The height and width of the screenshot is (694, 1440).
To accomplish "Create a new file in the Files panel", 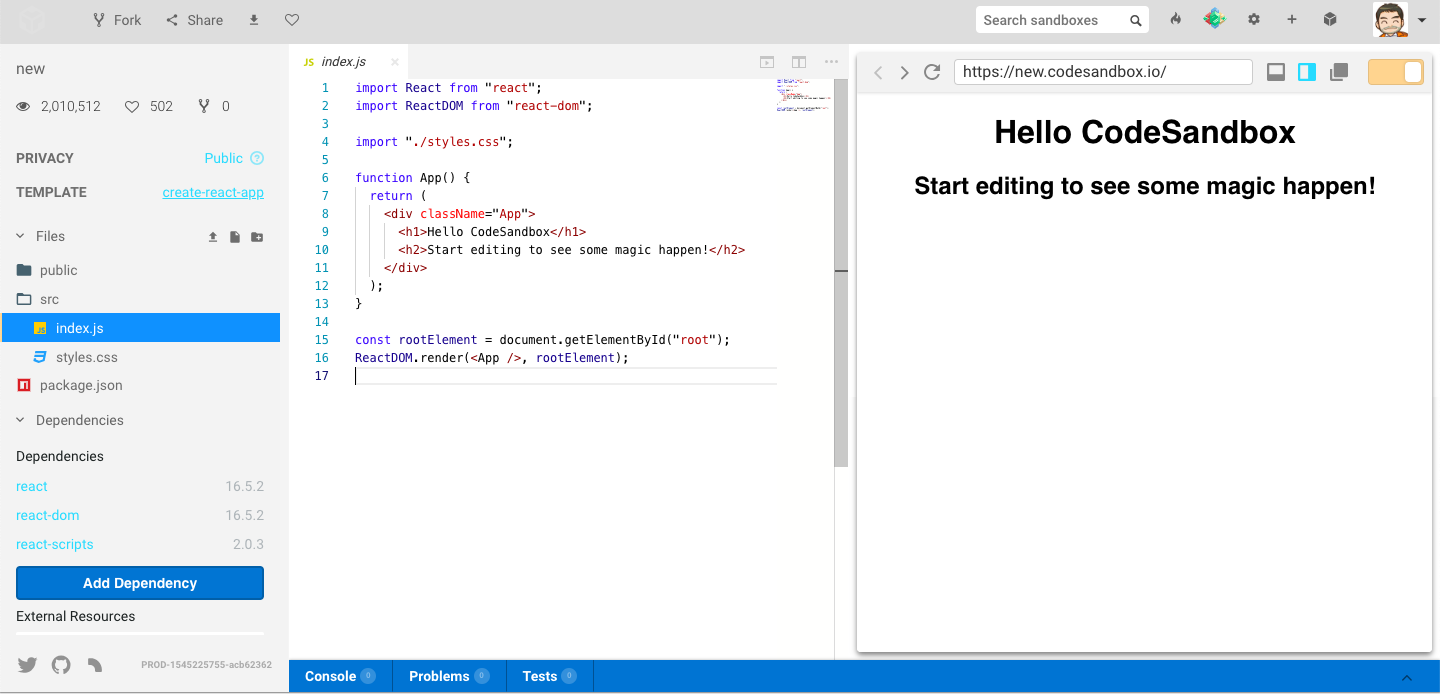I will coord(235,236).
